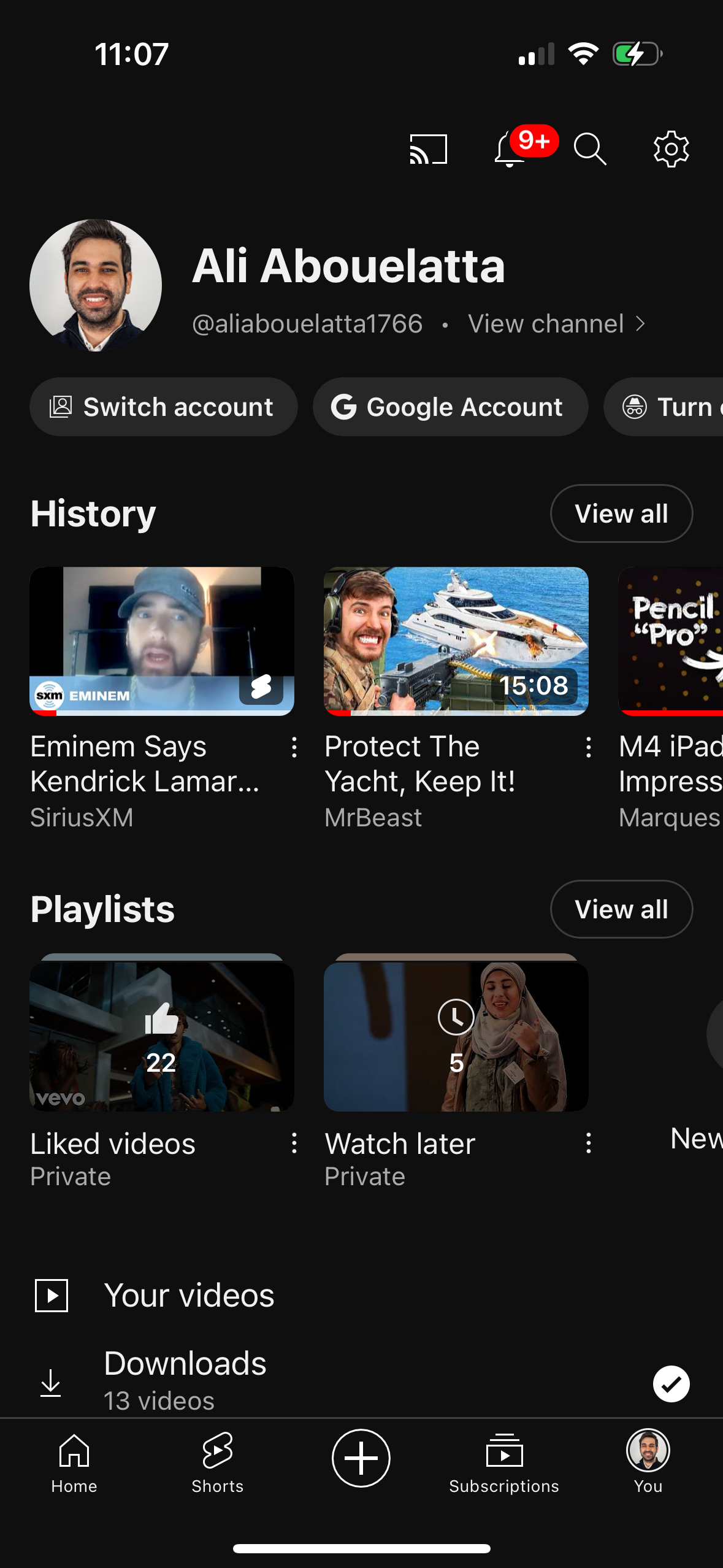Open Protect The Yacht video thumbnail

pos(456,641)
